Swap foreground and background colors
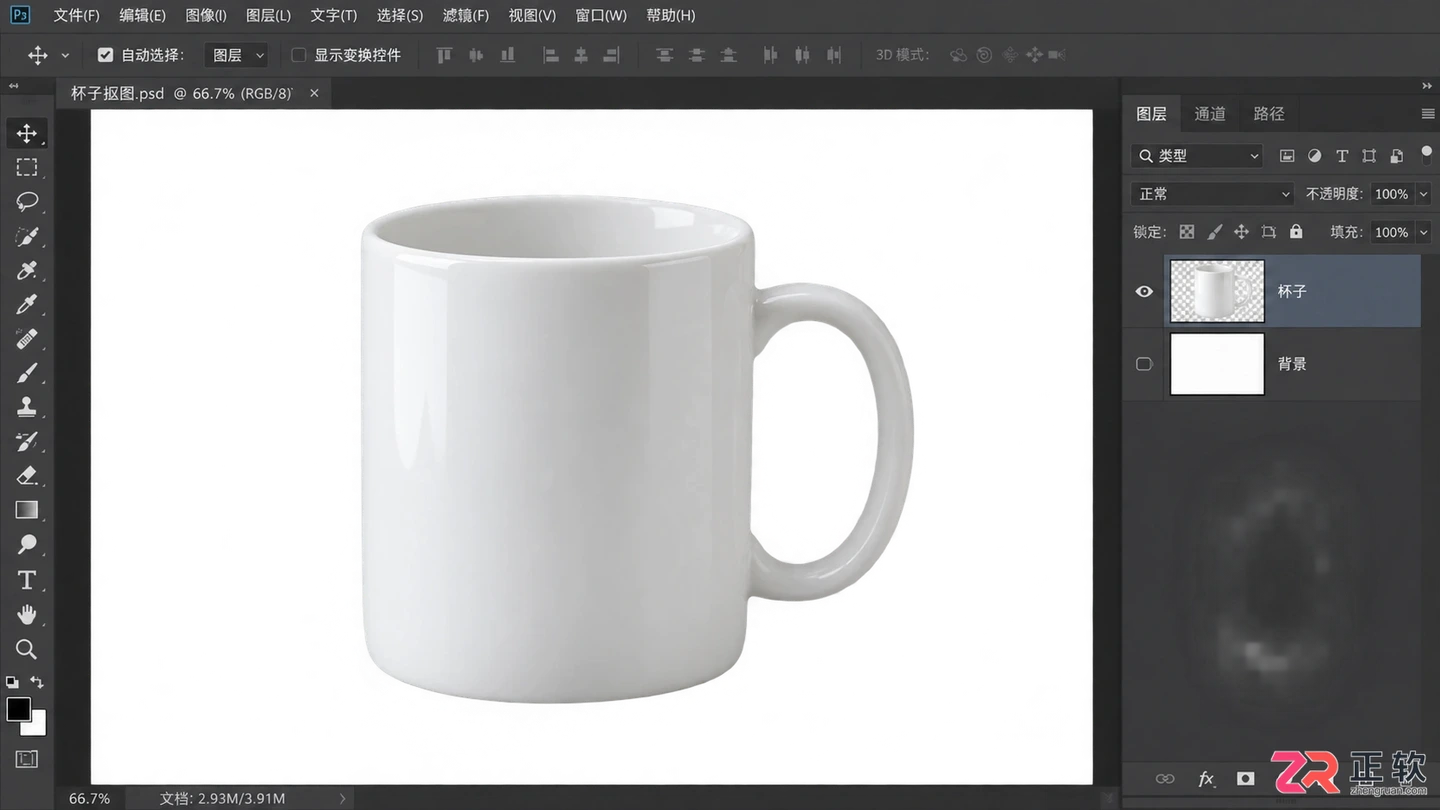 point(37,682)
